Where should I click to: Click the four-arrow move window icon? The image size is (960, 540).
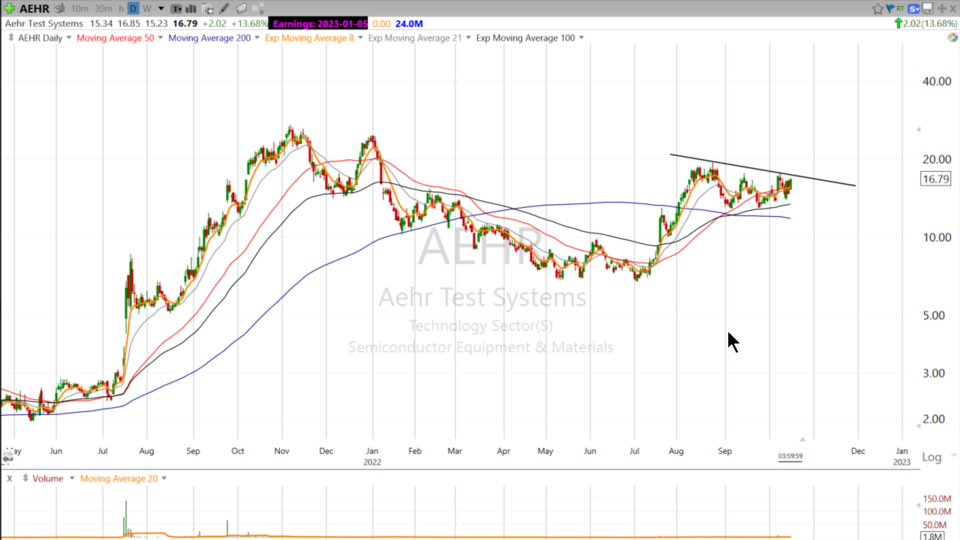[x=942, y=9]
